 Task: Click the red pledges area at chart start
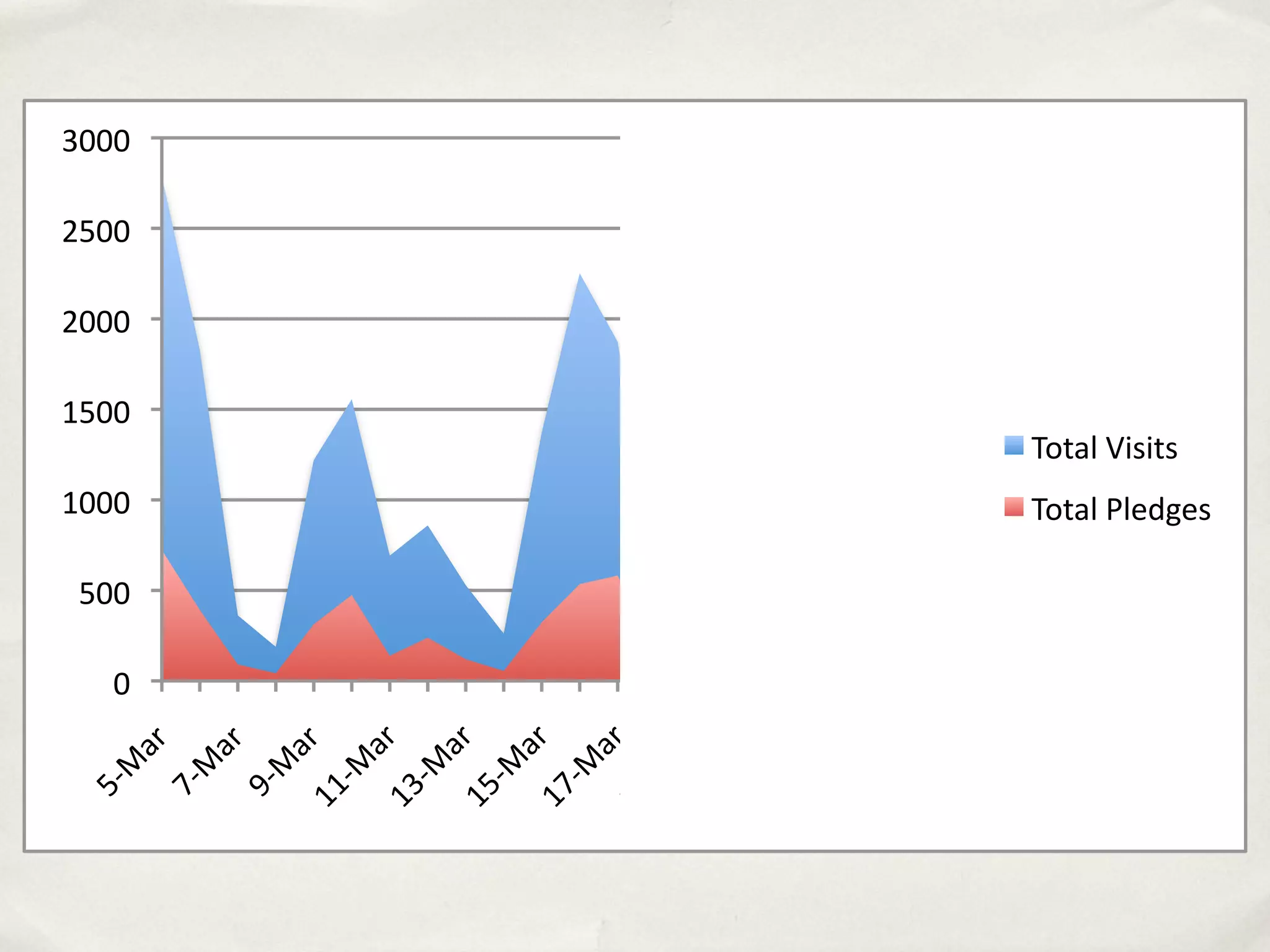click(177, 626)
